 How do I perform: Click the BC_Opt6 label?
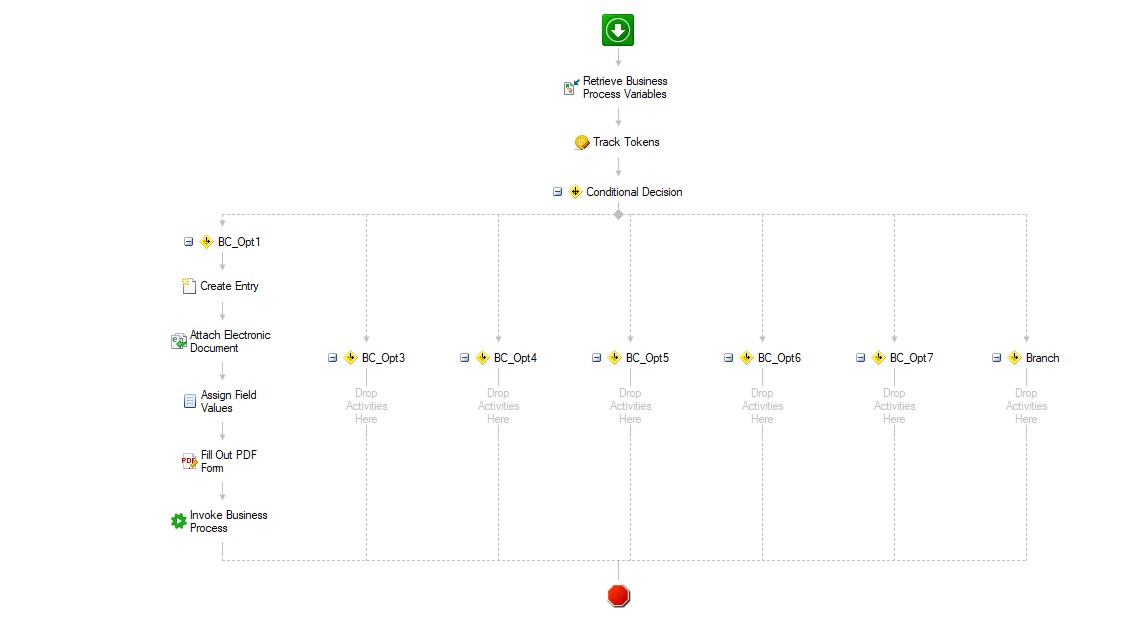[x=779, y=358]
